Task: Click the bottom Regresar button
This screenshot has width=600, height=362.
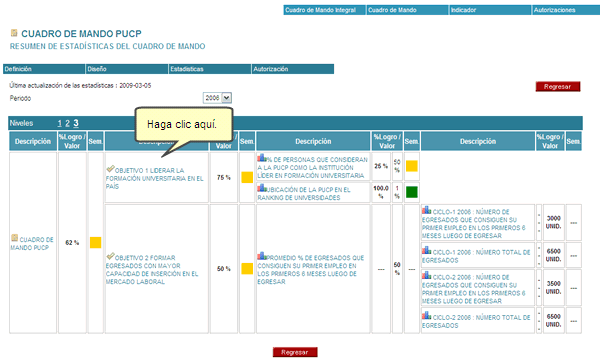Action: tap(295, 352)
